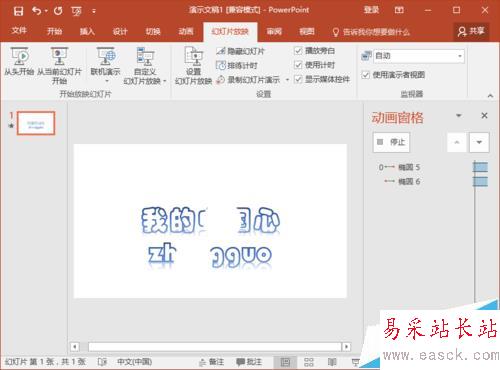Click timing bar for 椭圆 5
Screen dimensions: 500x370
pos(481,167)
